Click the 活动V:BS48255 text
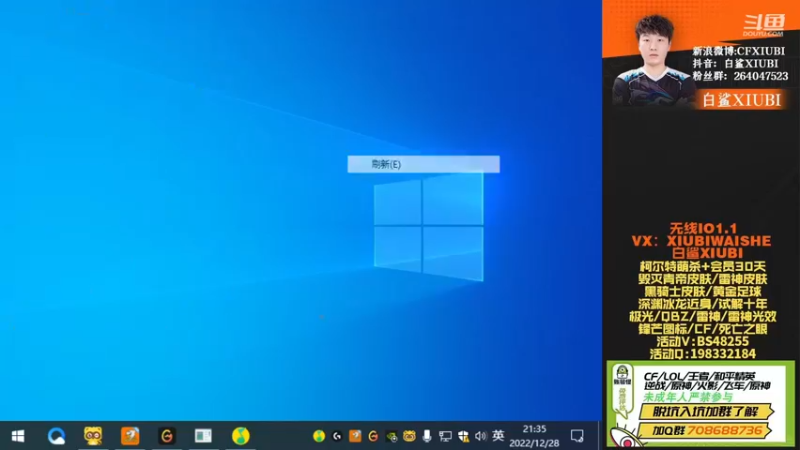 (703, 341)
